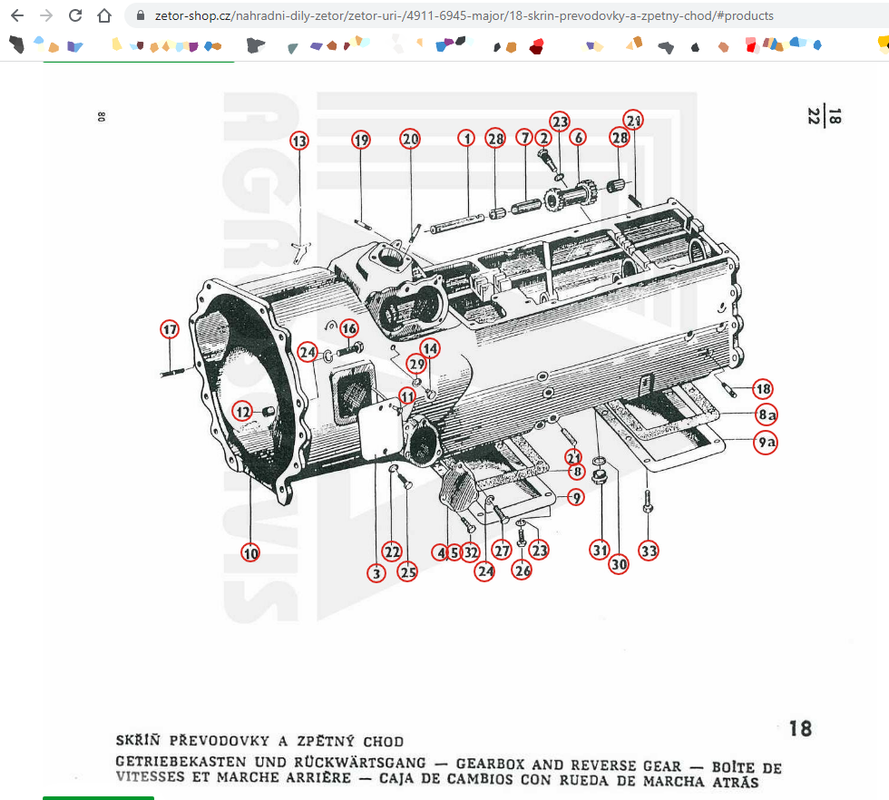Click the 'GEARBOX AND REVERSE GEAR' caption text
Viewport: 889px width, 800px height.
point(569,765)
